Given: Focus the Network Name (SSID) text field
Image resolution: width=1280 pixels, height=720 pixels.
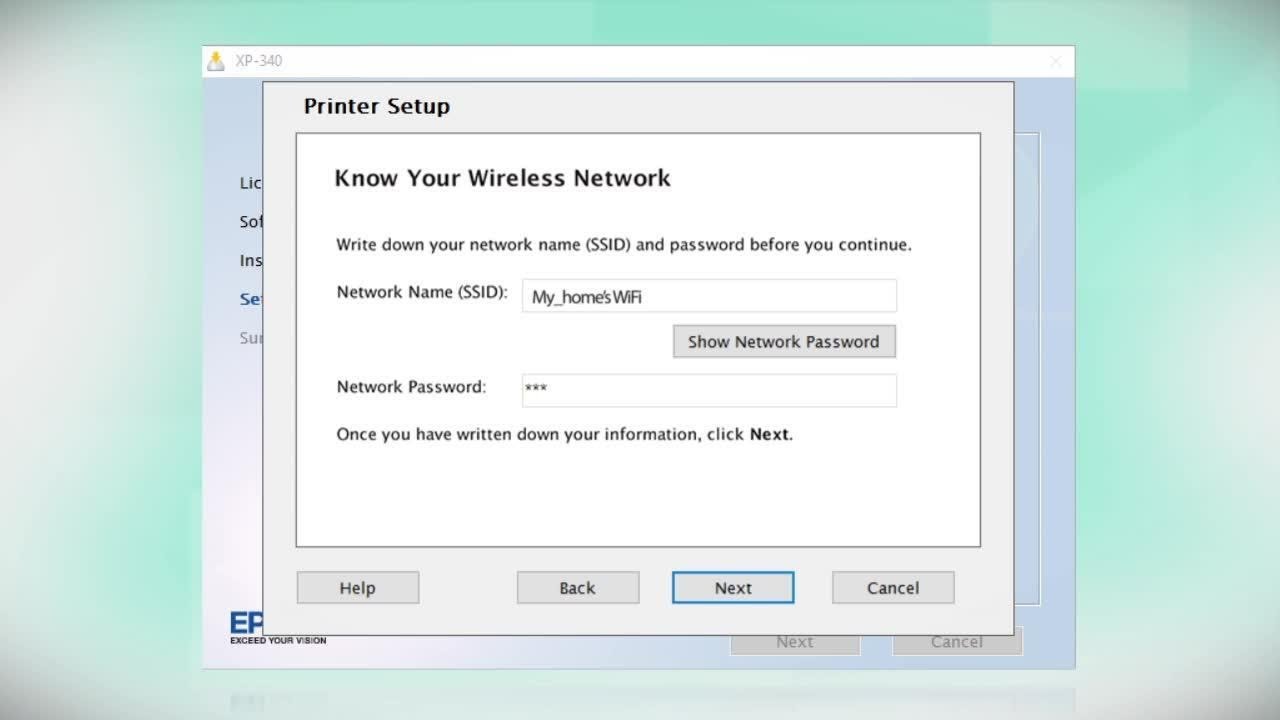Looking at the screenshot, I should pos(708,296).
